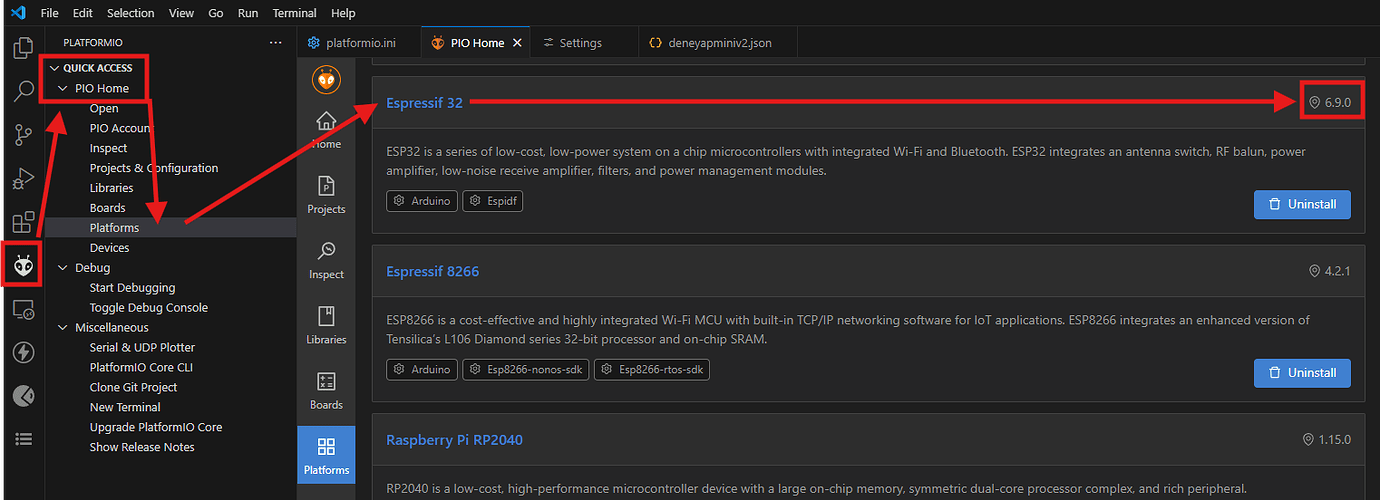Switch to platformio.ini tab
The width and height of the screenshot is (1380, 500).
[359, 43]
